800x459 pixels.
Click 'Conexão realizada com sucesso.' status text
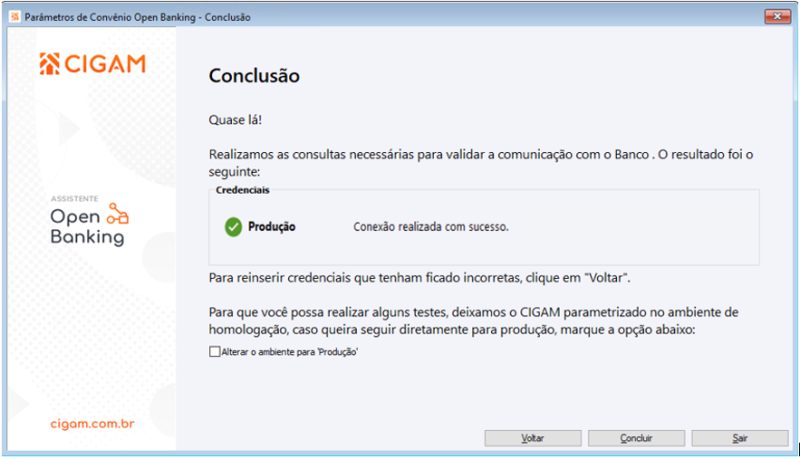(431, 227)
